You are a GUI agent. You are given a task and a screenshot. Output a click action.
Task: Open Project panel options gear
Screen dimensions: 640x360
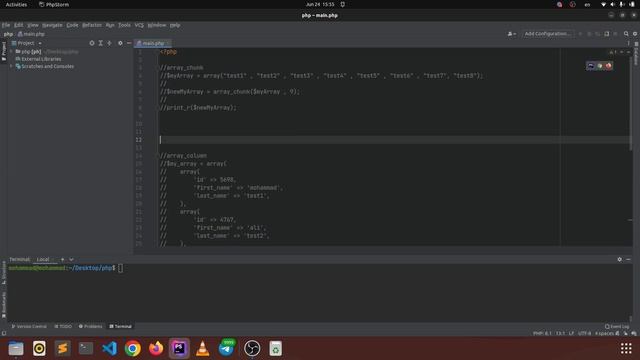(120, 43)
